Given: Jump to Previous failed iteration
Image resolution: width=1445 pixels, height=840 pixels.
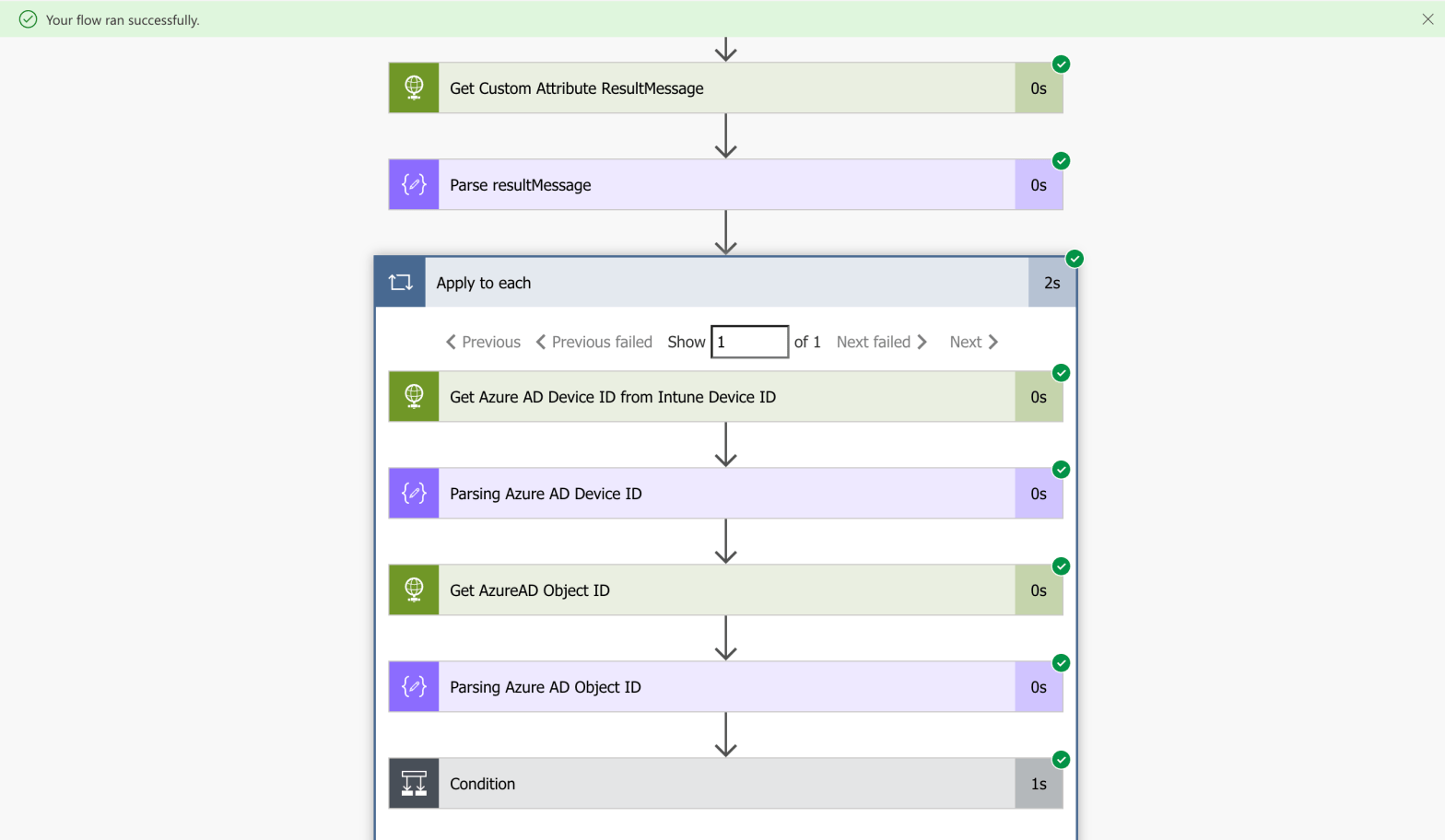Looking at the screenshot, I should click(x=594, y=342).
